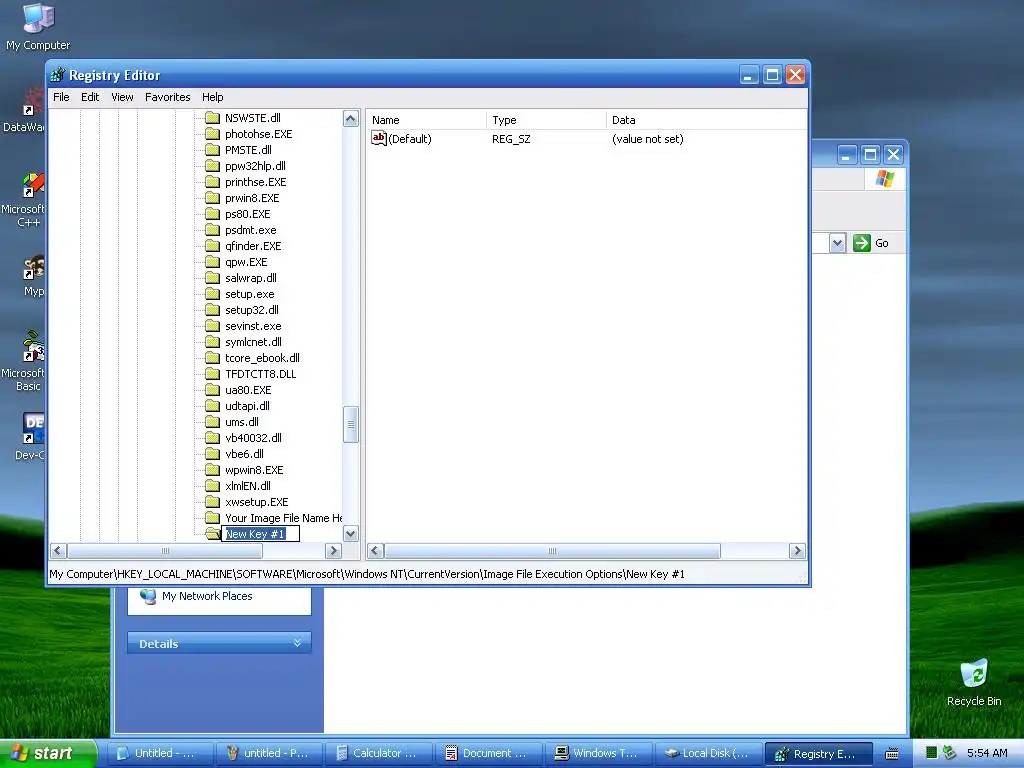The width and height of the screenshot is (1024, 768).
Task: Click the New Key #1 rename field
Action: click(x=260, y=534)
